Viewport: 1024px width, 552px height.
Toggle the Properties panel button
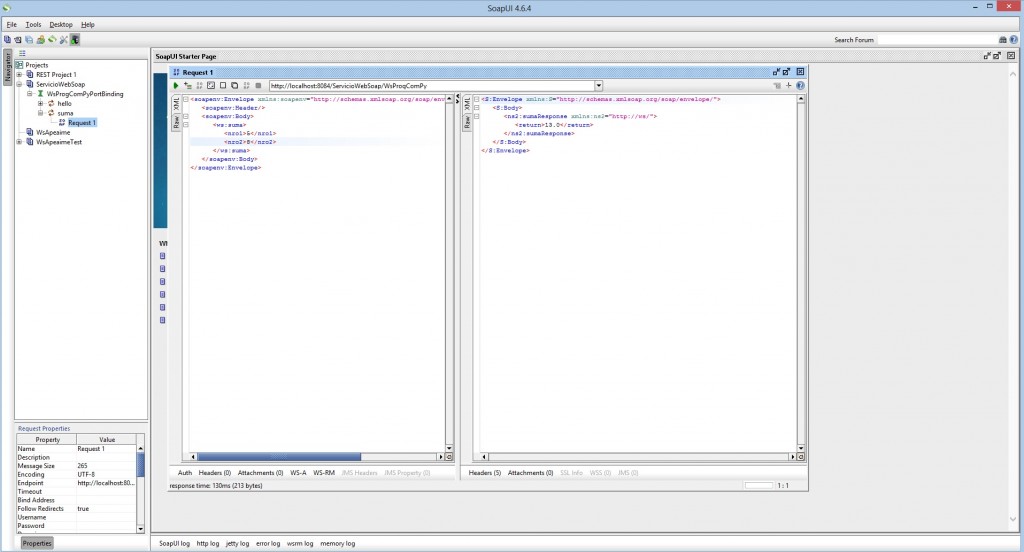(37, 543)
